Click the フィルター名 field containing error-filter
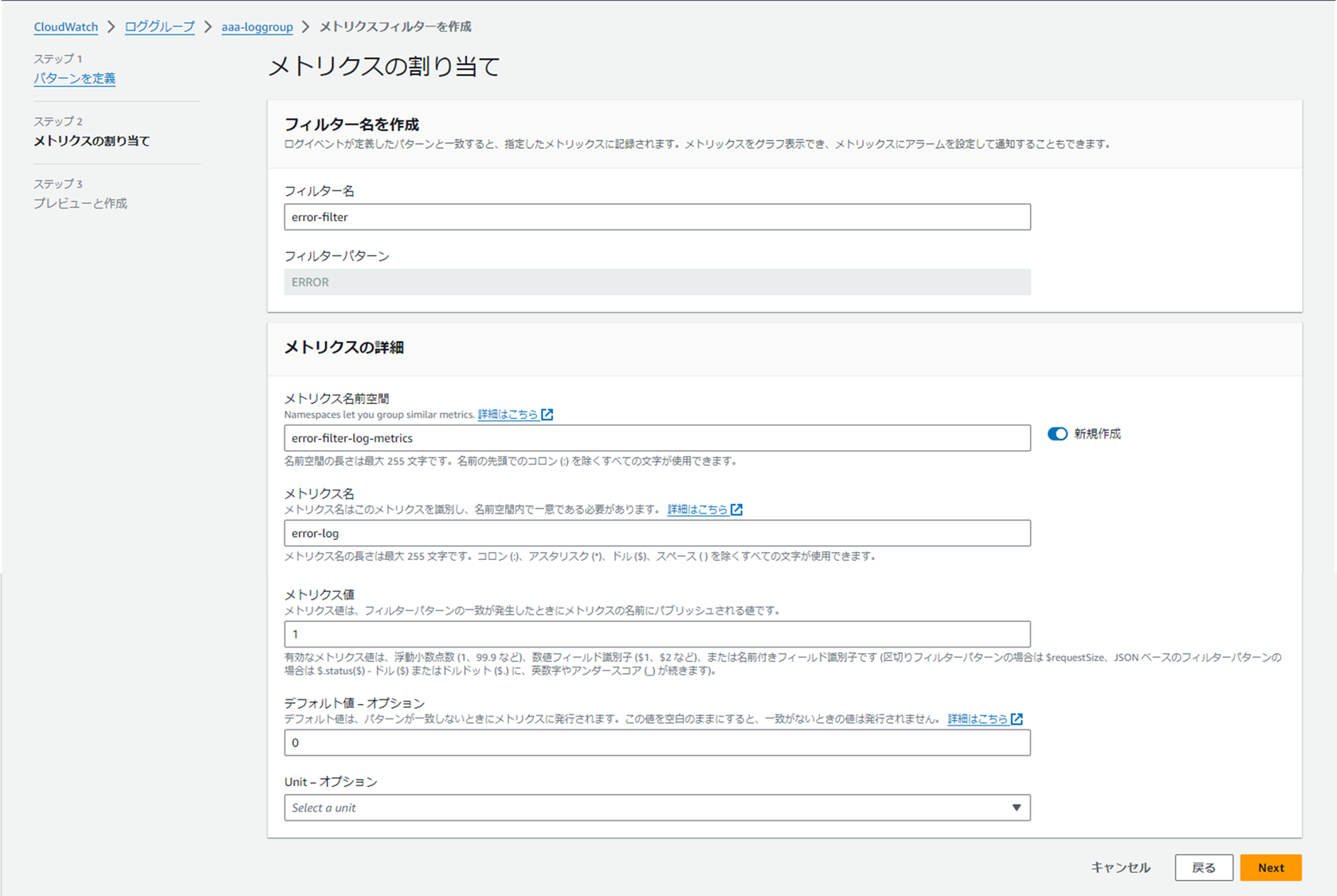 (657, 217)
